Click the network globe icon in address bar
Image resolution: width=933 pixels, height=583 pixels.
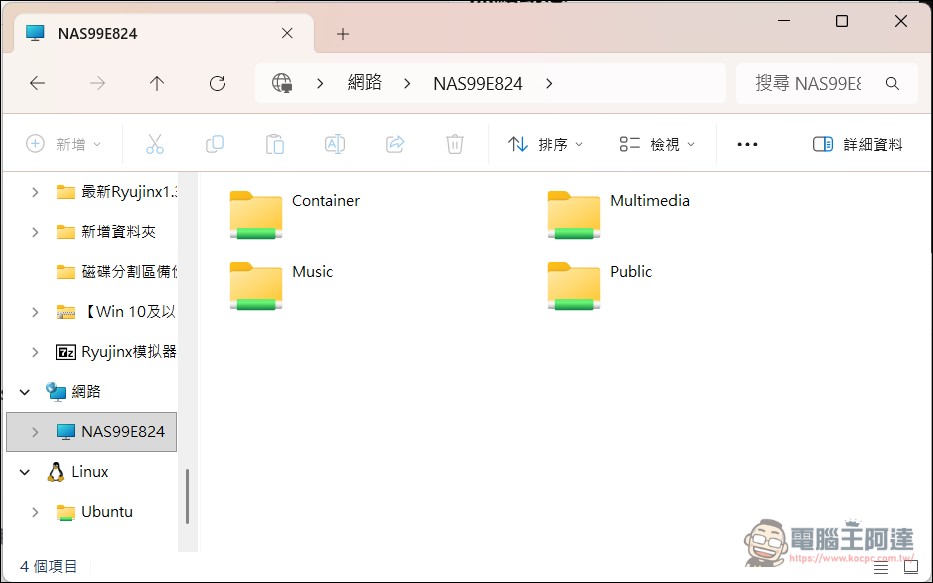[x=282, y=83]
